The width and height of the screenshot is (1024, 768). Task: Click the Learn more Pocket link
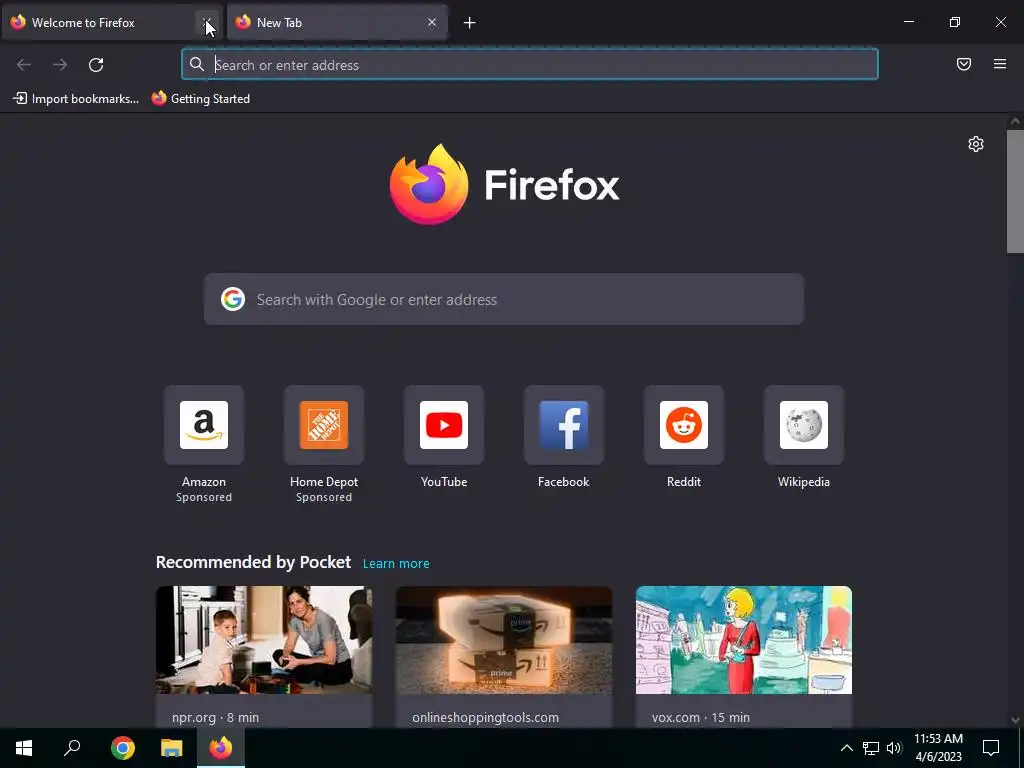pyautogui.click(x=396, y=564)
